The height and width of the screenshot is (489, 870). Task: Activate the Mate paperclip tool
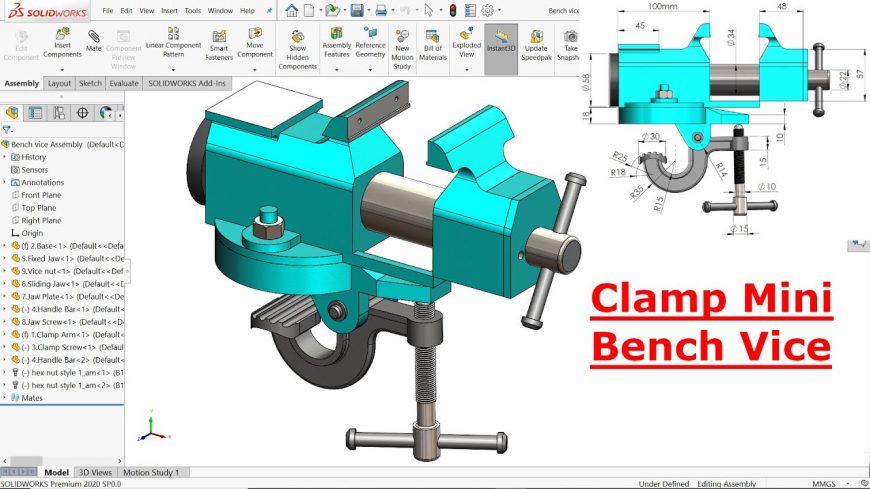pos(94,41)
